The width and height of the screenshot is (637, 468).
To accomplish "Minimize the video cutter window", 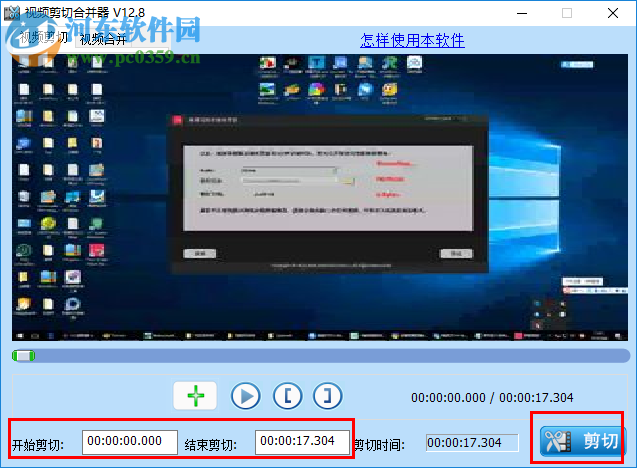I will click(x=522, y=13).
